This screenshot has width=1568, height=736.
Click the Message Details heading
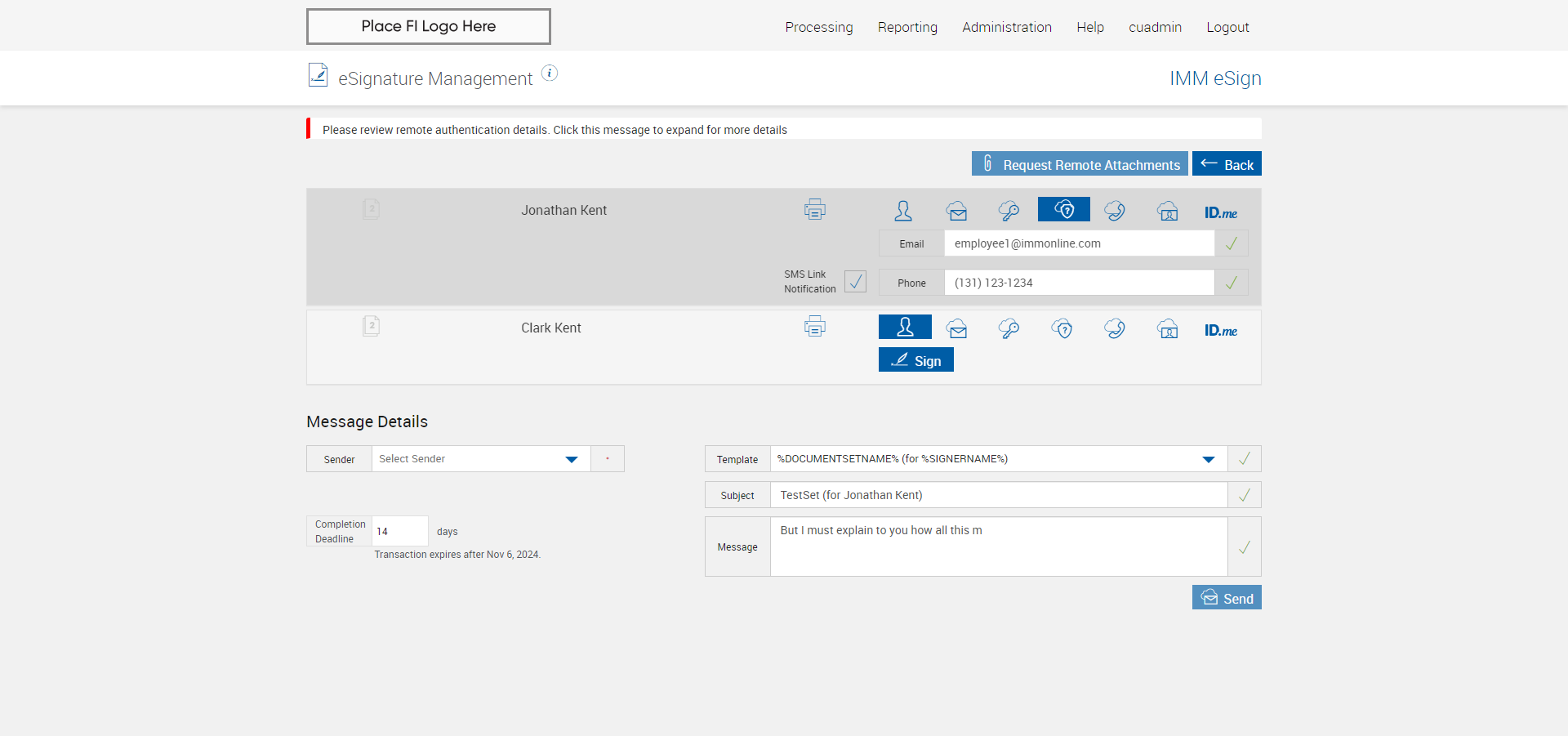pos(367,422)
